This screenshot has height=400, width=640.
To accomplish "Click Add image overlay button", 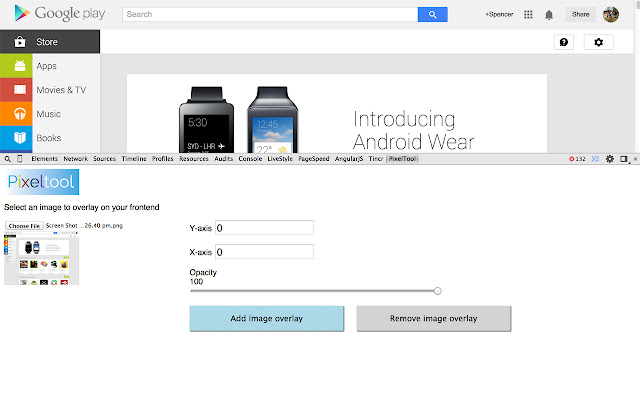I will coord(267,318).
